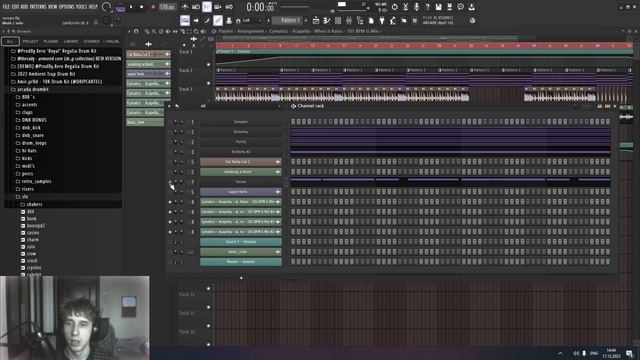Open the FILE menu
Image resolution: width=640 pixels, height=360 pixels.
(6, 7)
